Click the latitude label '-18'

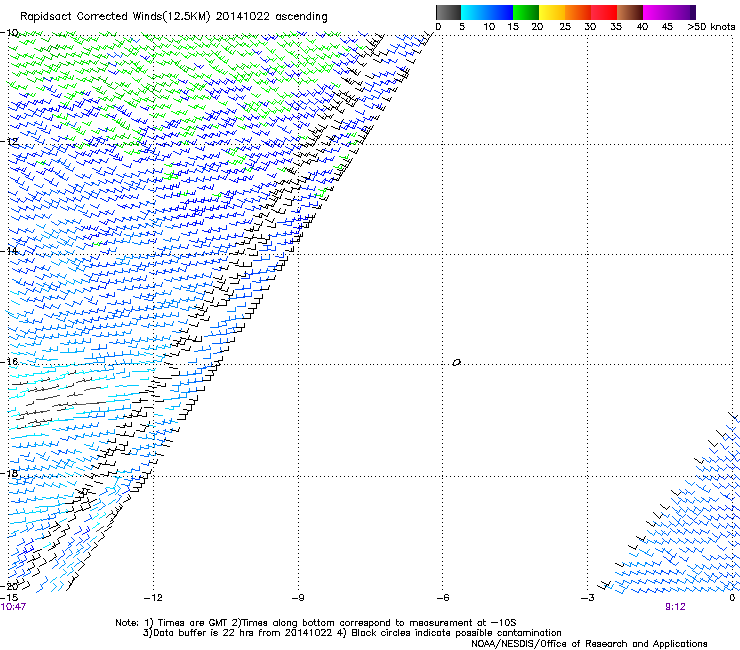9,473
